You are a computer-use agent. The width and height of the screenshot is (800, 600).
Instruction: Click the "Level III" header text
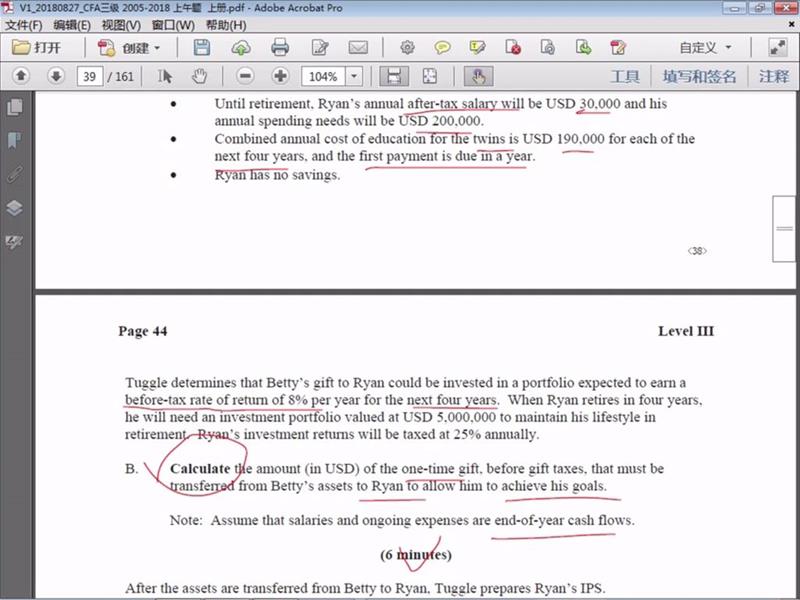pos(686,331)
